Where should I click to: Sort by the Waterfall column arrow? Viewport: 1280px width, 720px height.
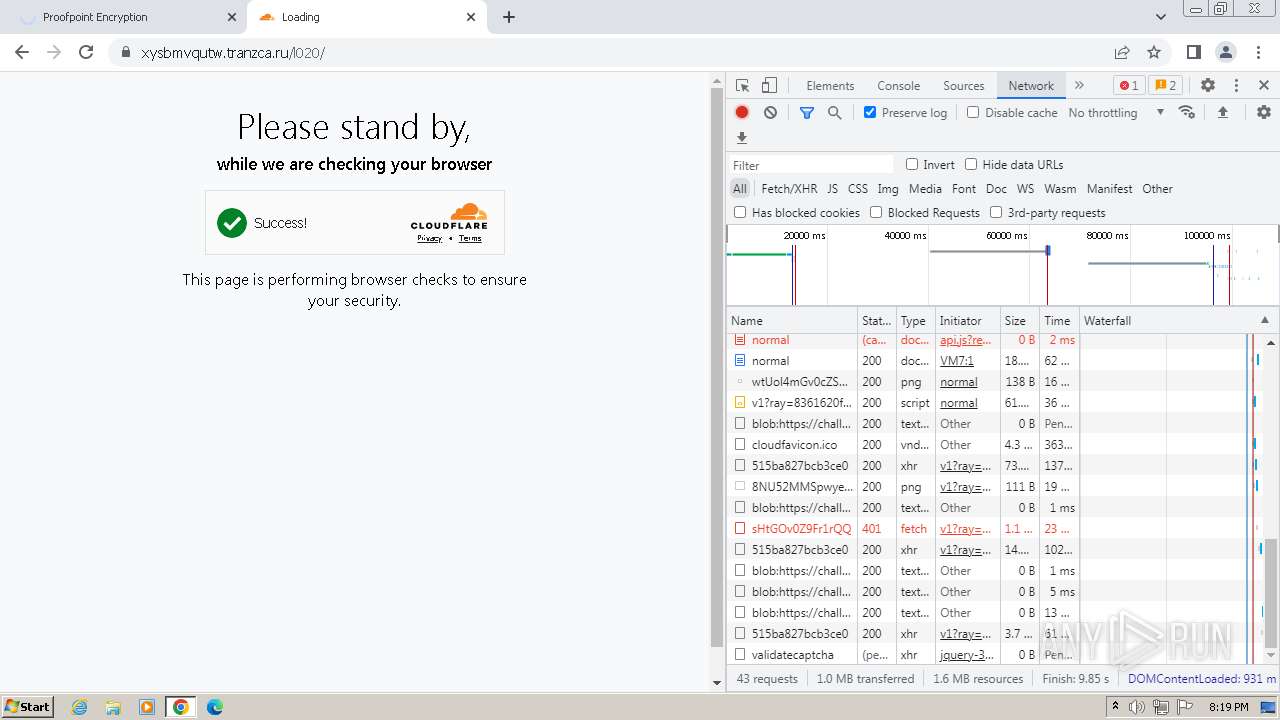pos(1265,320)
